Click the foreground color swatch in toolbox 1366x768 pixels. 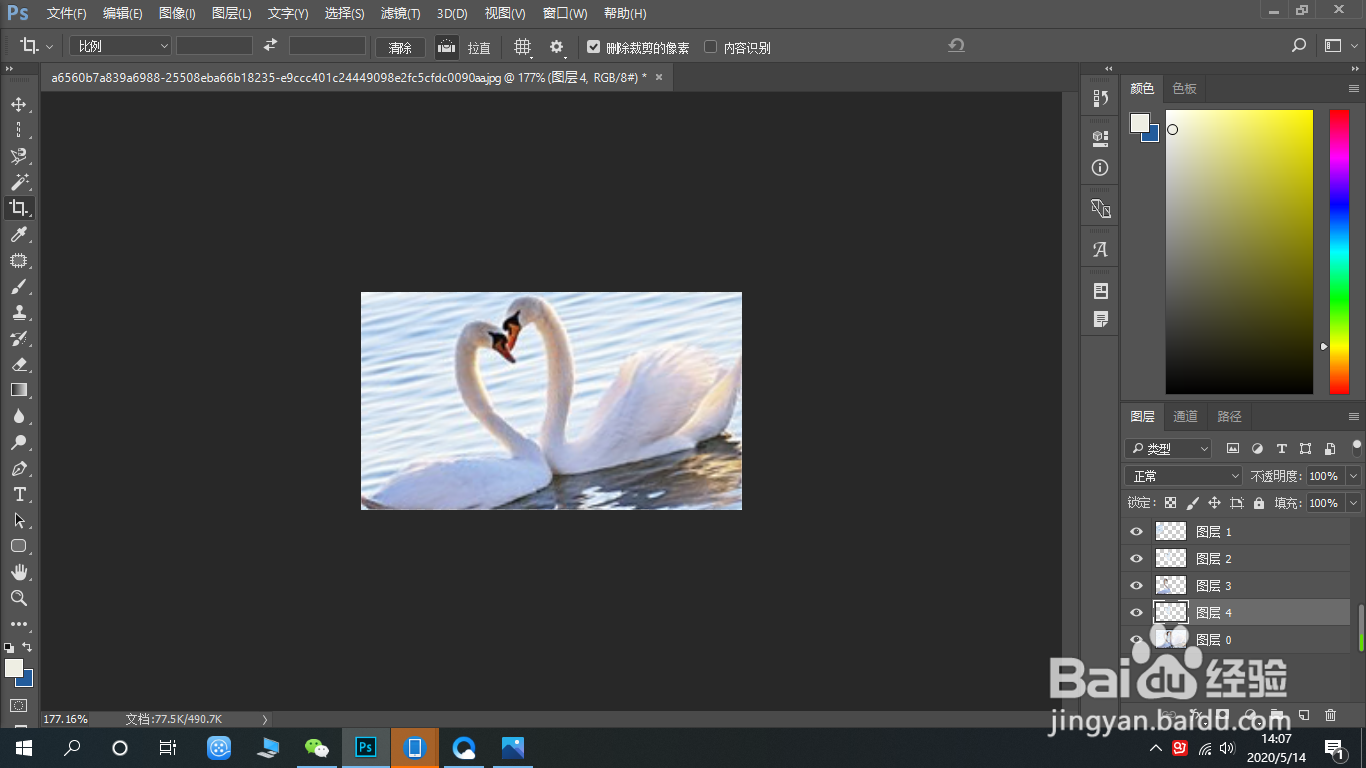pyautogui.click(x=14, y=668)
